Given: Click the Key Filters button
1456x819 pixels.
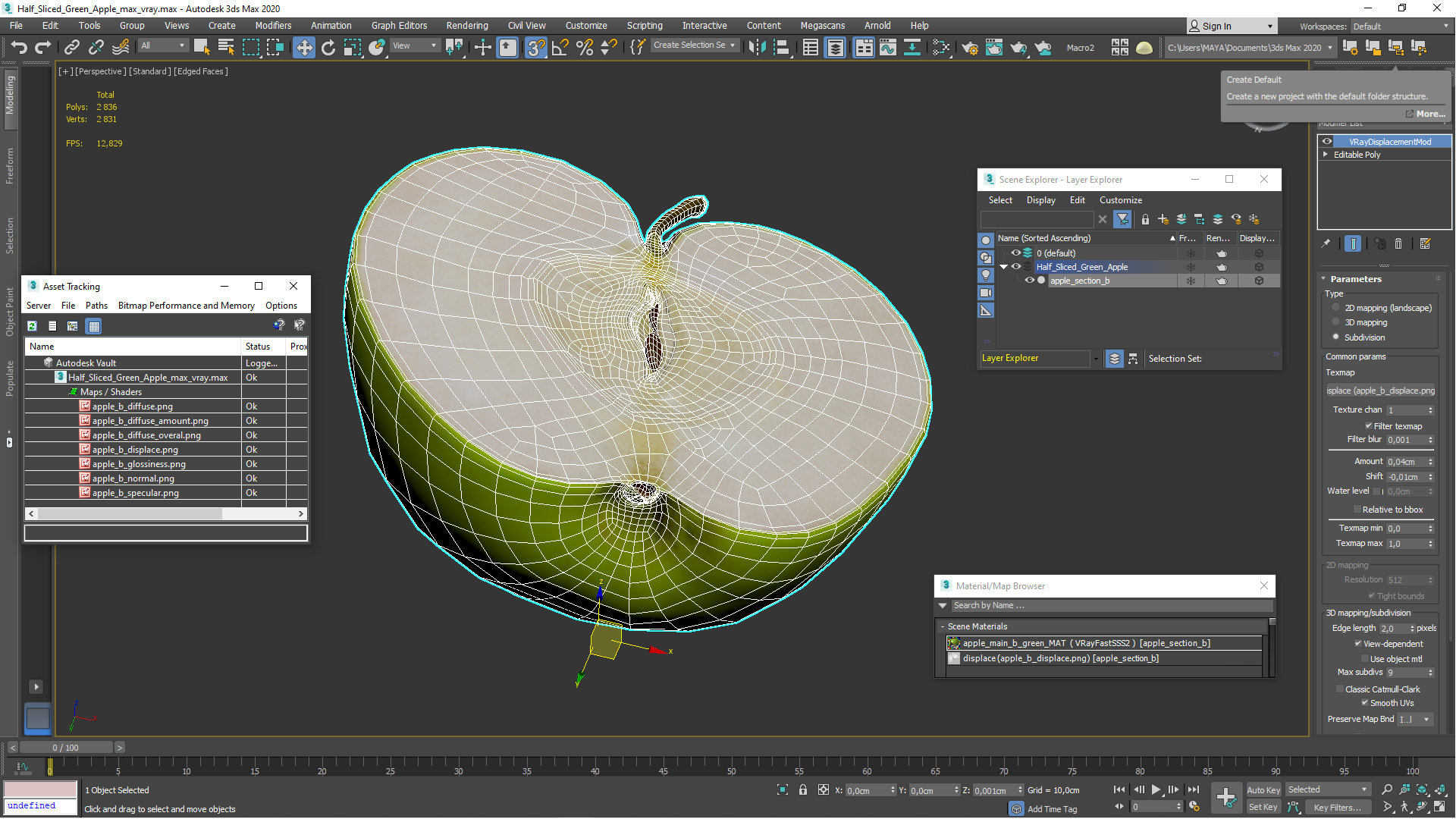Looking at the screenshot, I should [1337, 808].
